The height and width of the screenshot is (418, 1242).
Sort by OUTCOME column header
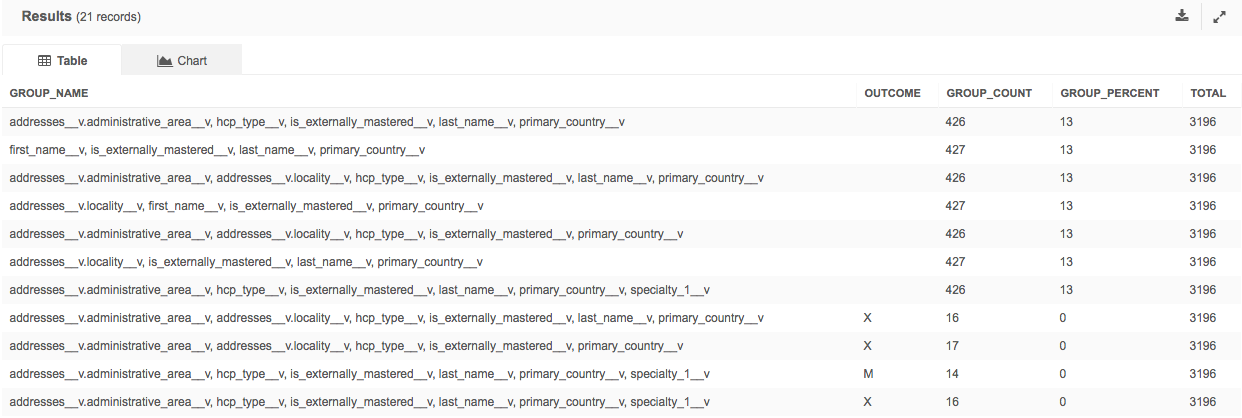(892, 93)
